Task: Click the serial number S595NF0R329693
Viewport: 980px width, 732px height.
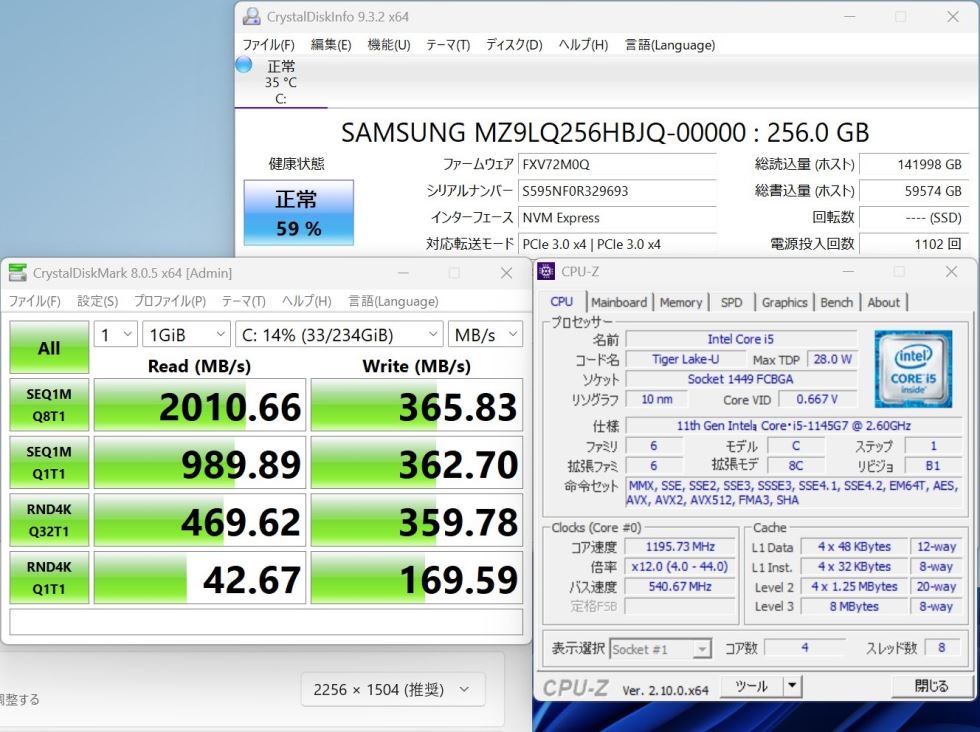Action: coord(617,191)
